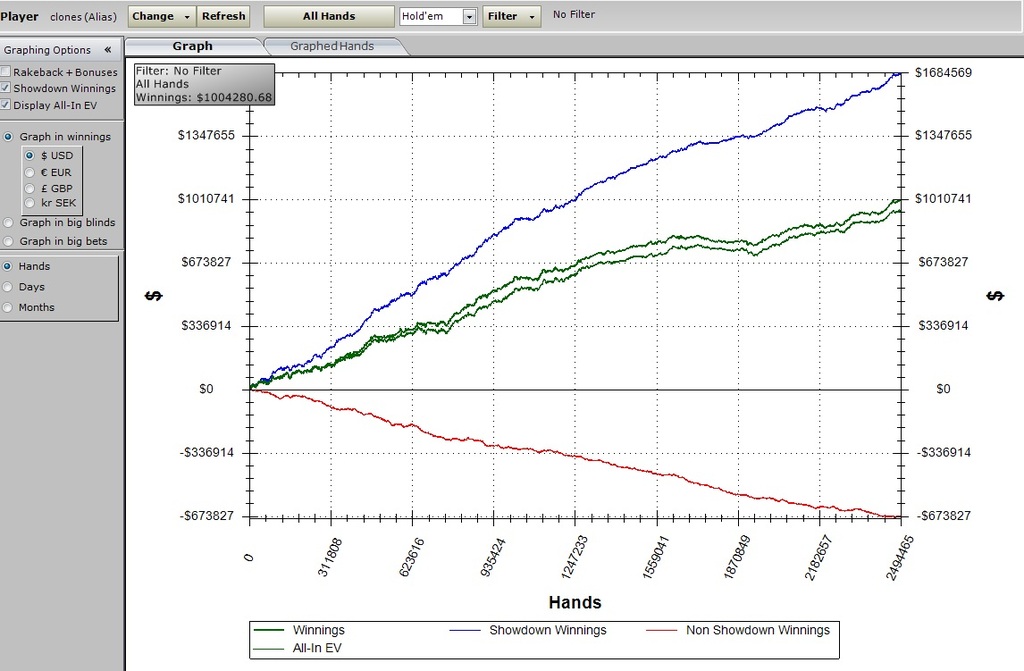The width and height of the screenshot is (1024, 671).
Task: Click the Refresh button
Action: pyautogui.click(x=223, y=16)
